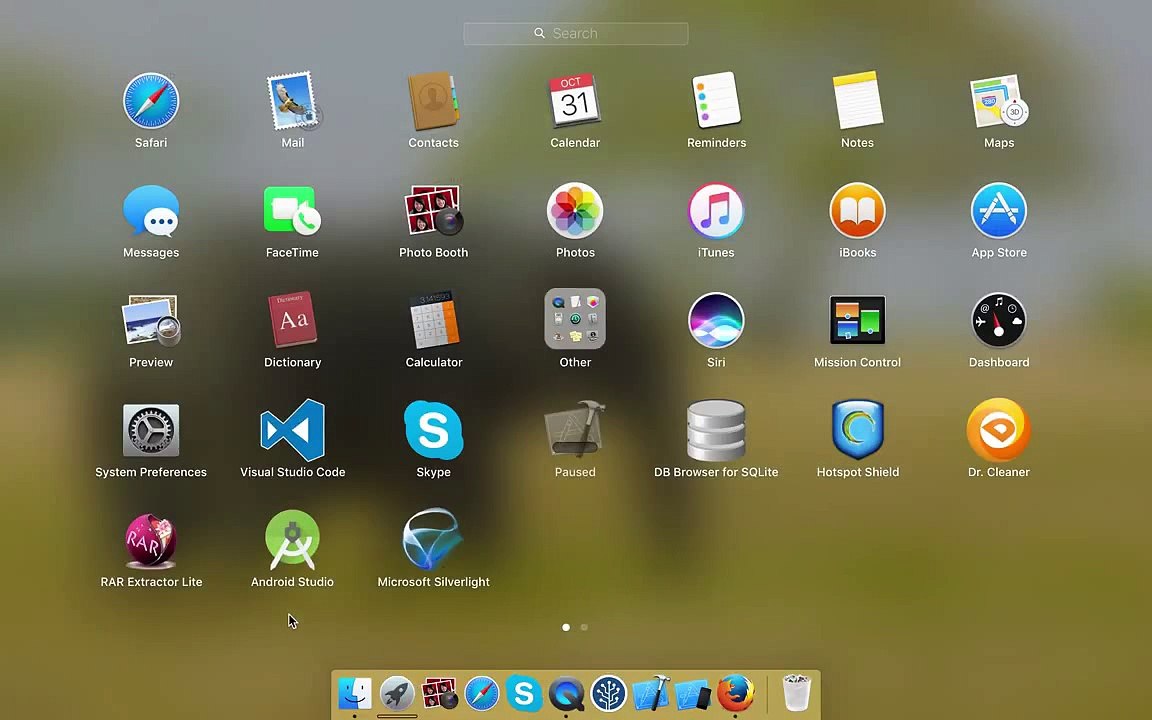
Task: Open the Dictionary app
Action: (292, 320)
